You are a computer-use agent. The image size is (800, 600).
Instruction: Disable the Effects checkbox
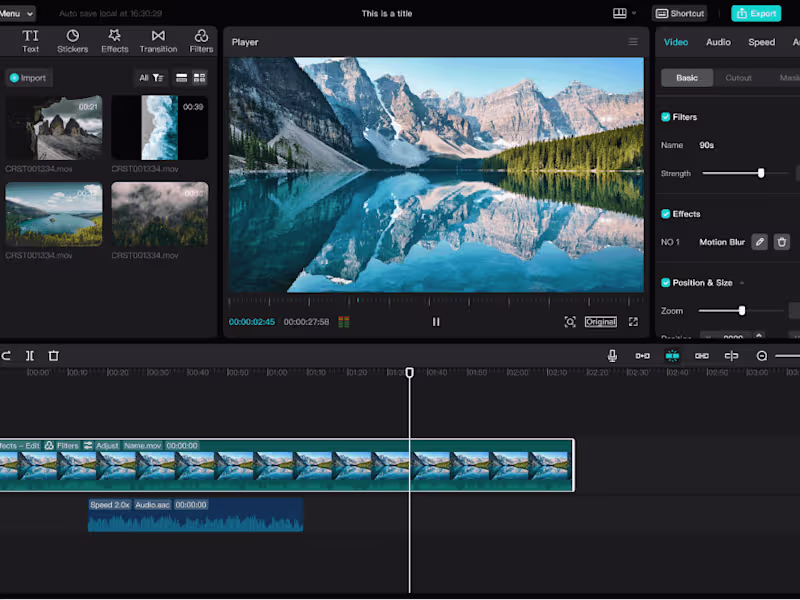click(666, 214)
